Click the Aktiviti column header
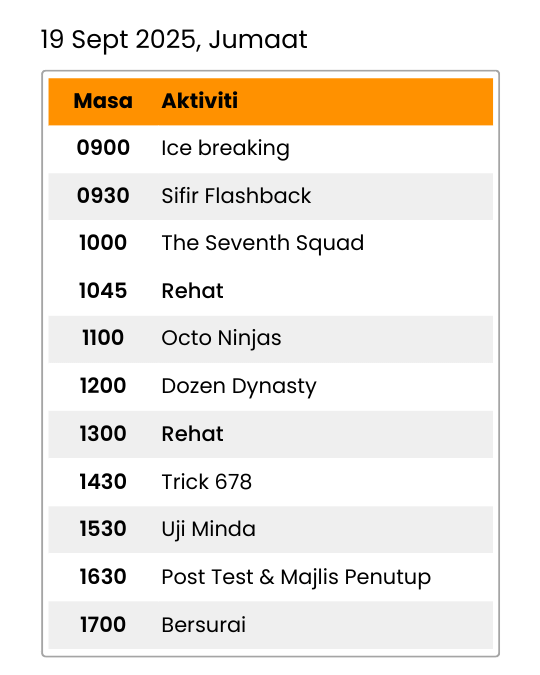 [199, 101]
